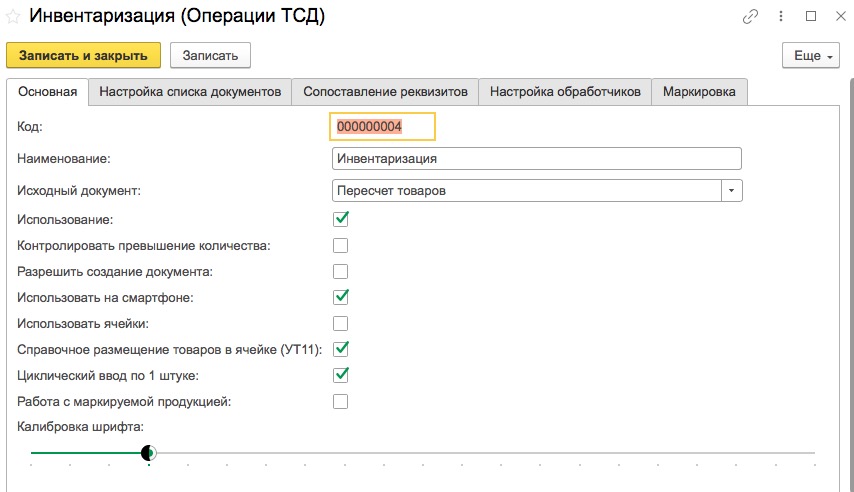Enable Разрешить создание документа checkbox
The width and height of the screenshot is (854, 492).
[x=340, y=271]
